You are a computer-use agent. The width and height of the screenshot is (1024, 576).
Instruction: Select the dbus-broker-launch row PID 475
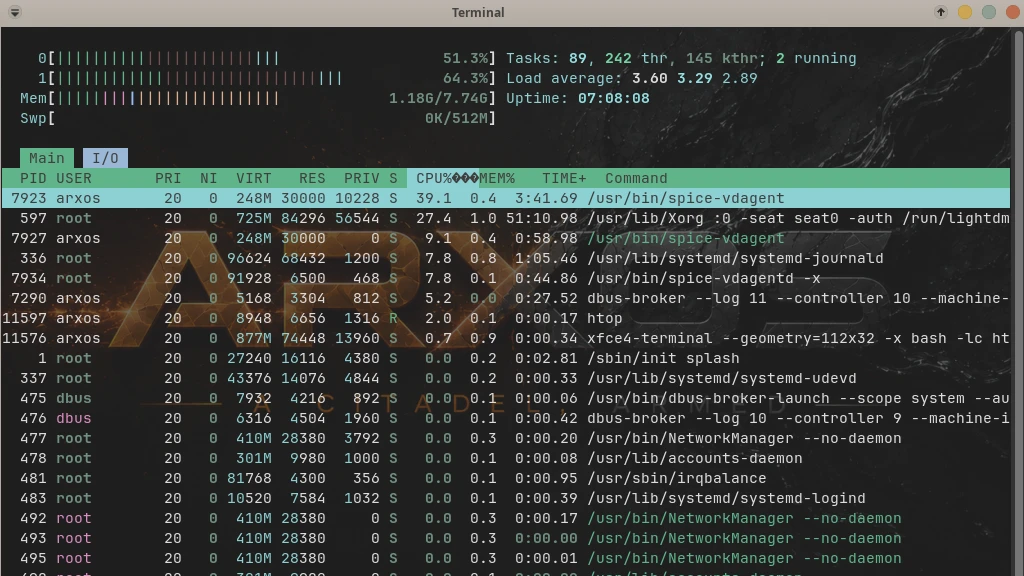click(x=505, y=398)
